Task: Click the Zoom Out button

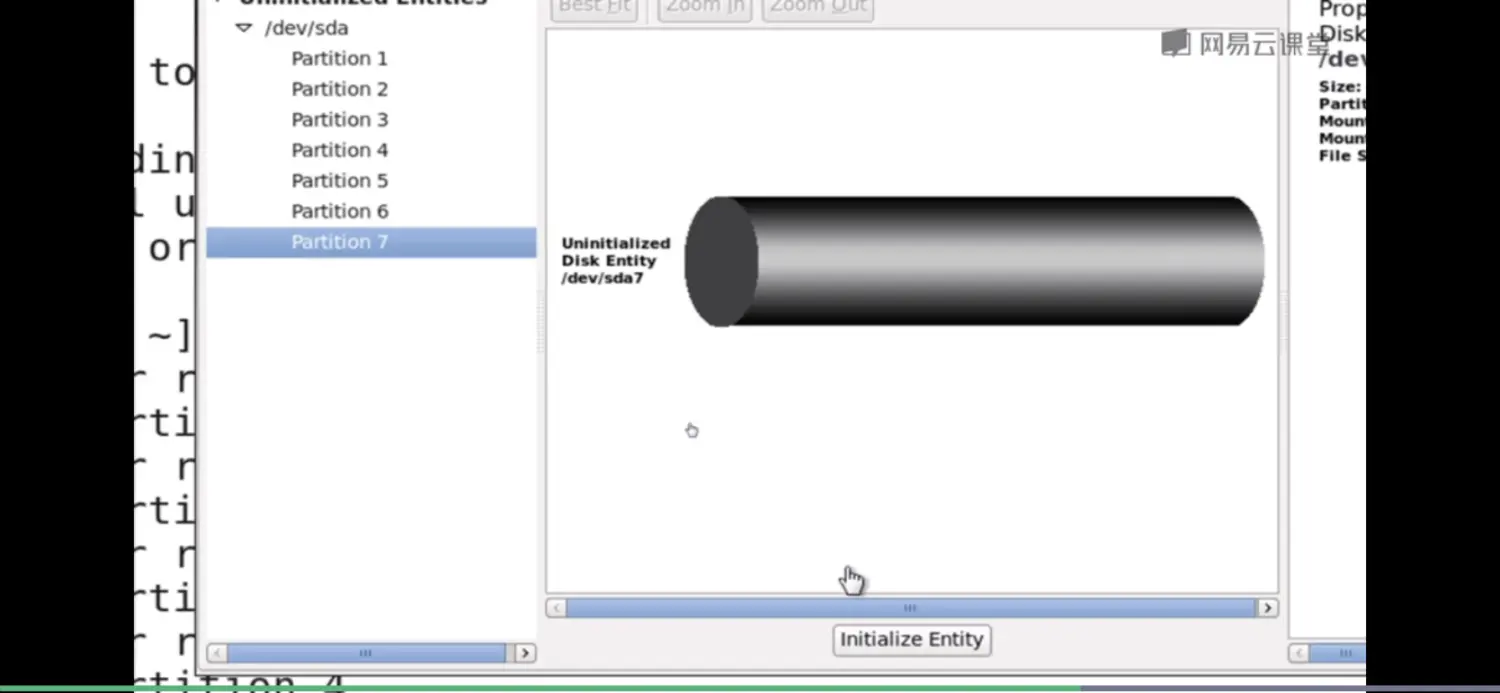Action: pyautogui.click(x=817, y=8)
